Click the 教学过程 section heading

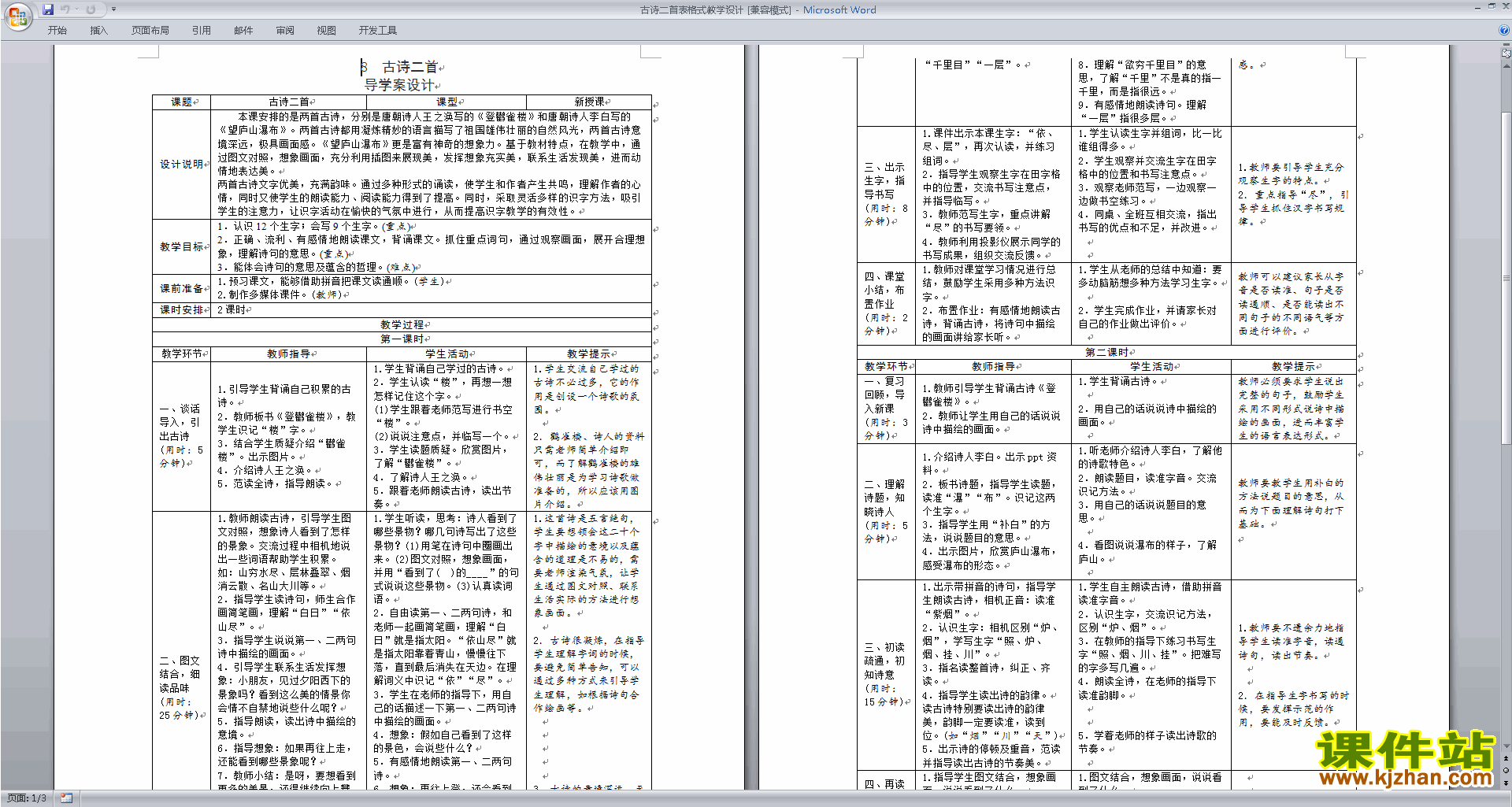pos(402,324)
